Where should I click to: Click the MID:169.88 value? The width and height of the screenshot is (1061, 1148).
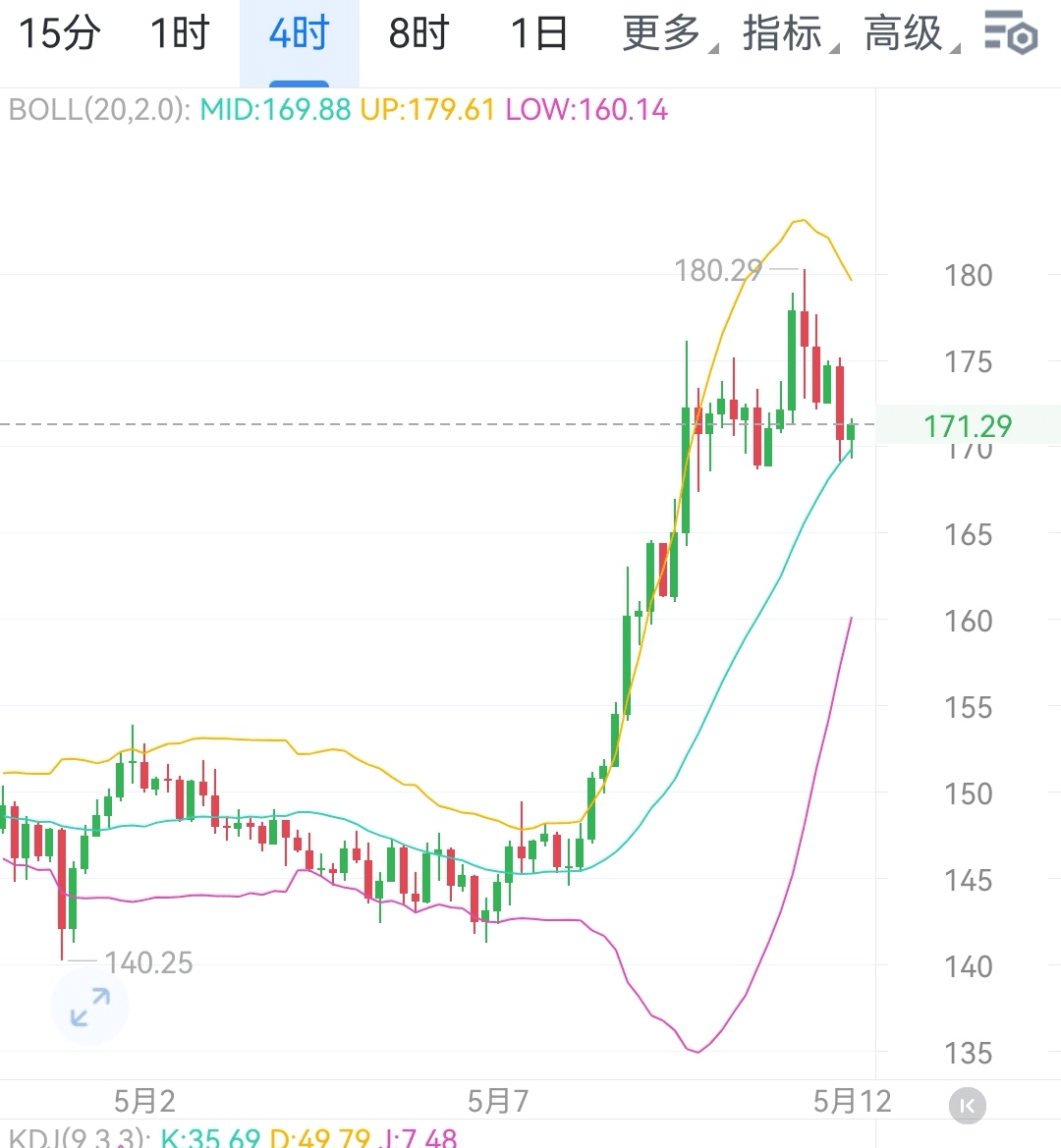point(275,110)
